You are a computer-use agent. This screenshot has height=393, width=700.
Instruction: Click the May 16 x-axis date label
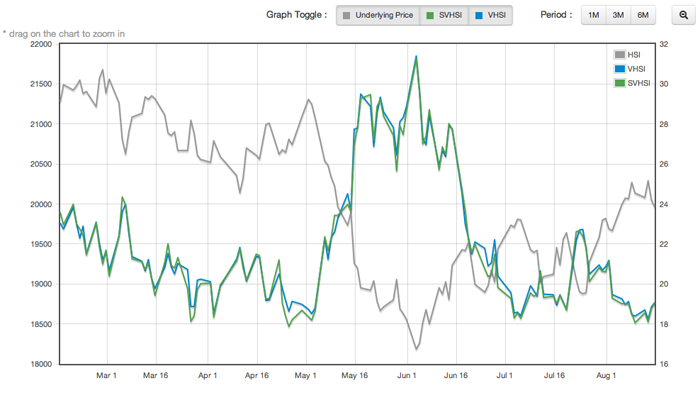(354, 375)
